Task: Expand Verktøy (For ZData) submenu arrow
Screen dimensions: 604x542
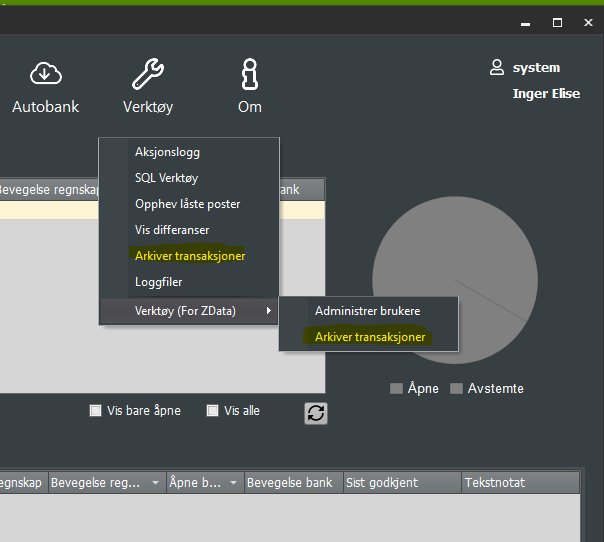Action: [268, 311]
